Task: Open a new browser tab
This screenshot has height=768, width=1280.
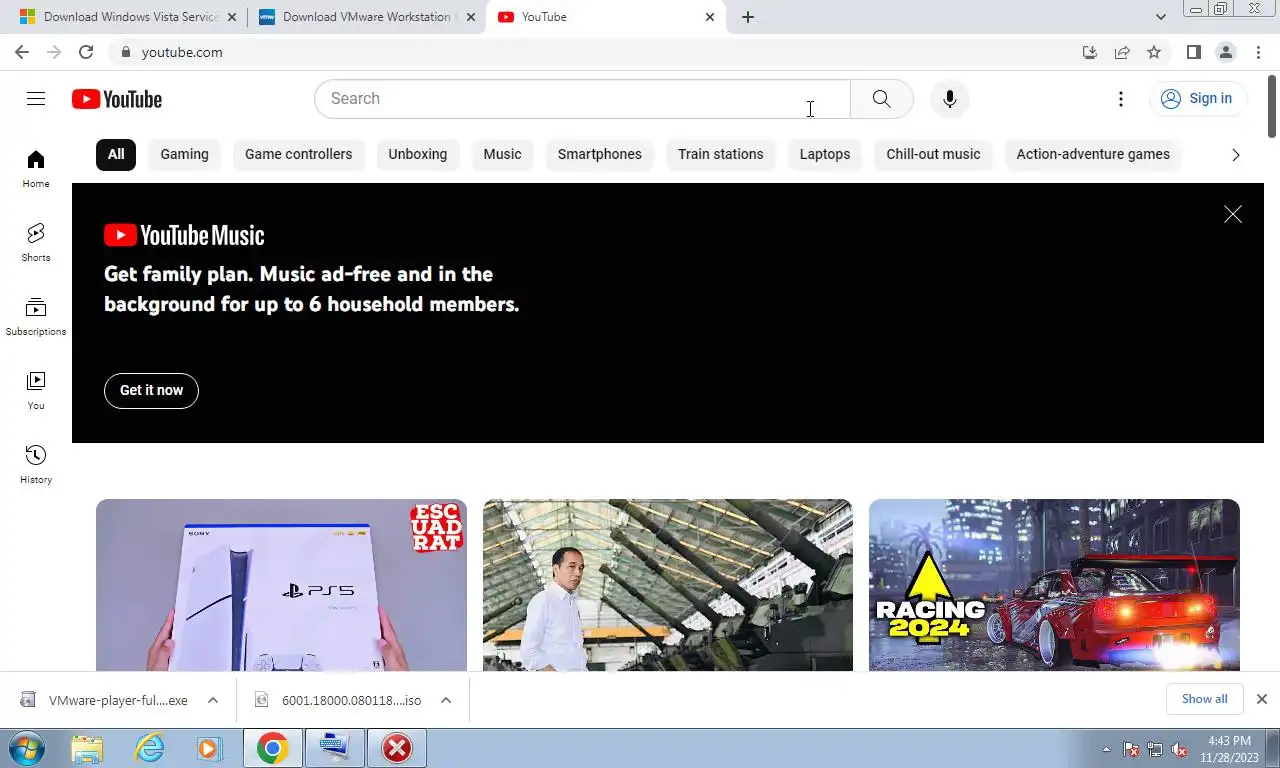Action: (747, 17)
